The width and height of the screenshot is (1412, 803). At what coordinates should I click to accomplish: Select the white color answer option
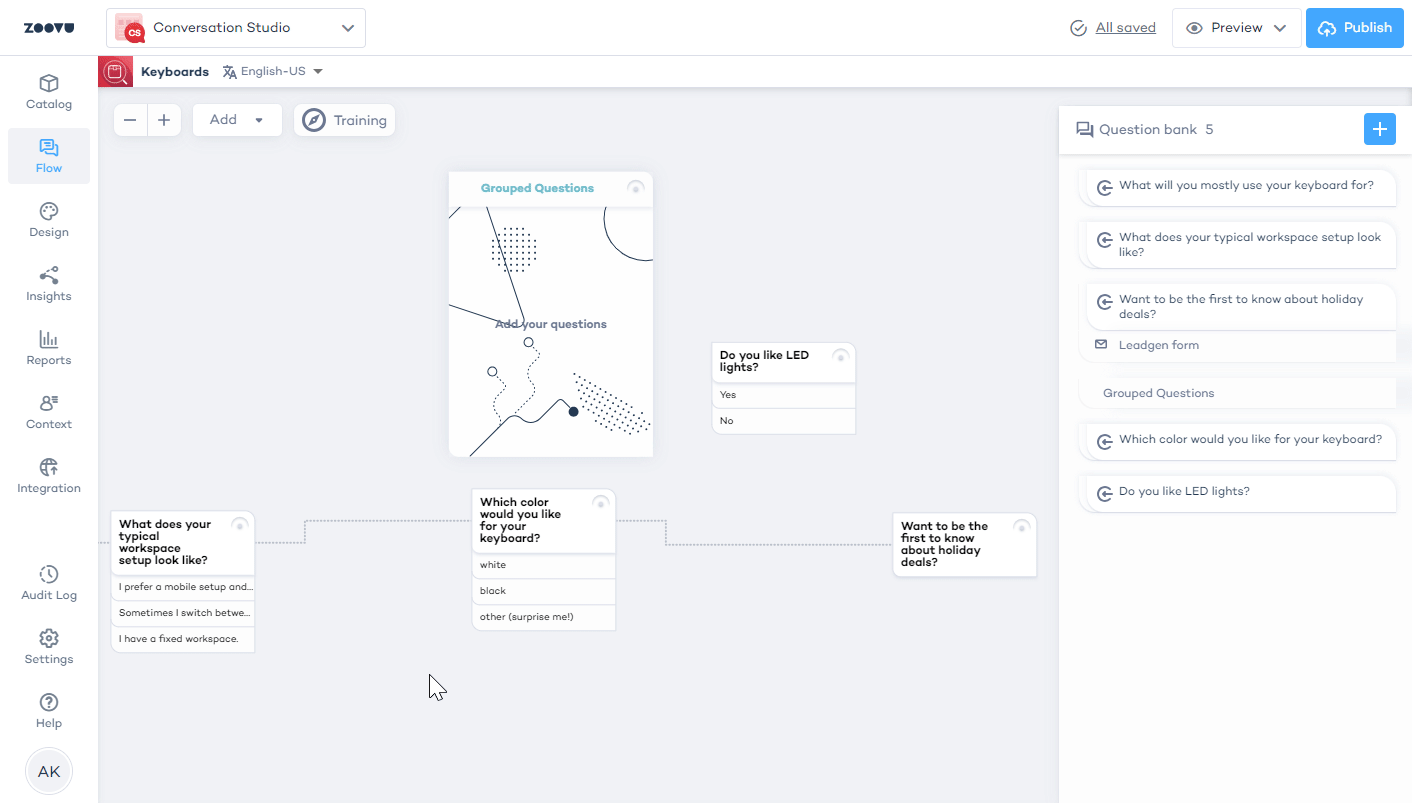[x=543, y=565]
